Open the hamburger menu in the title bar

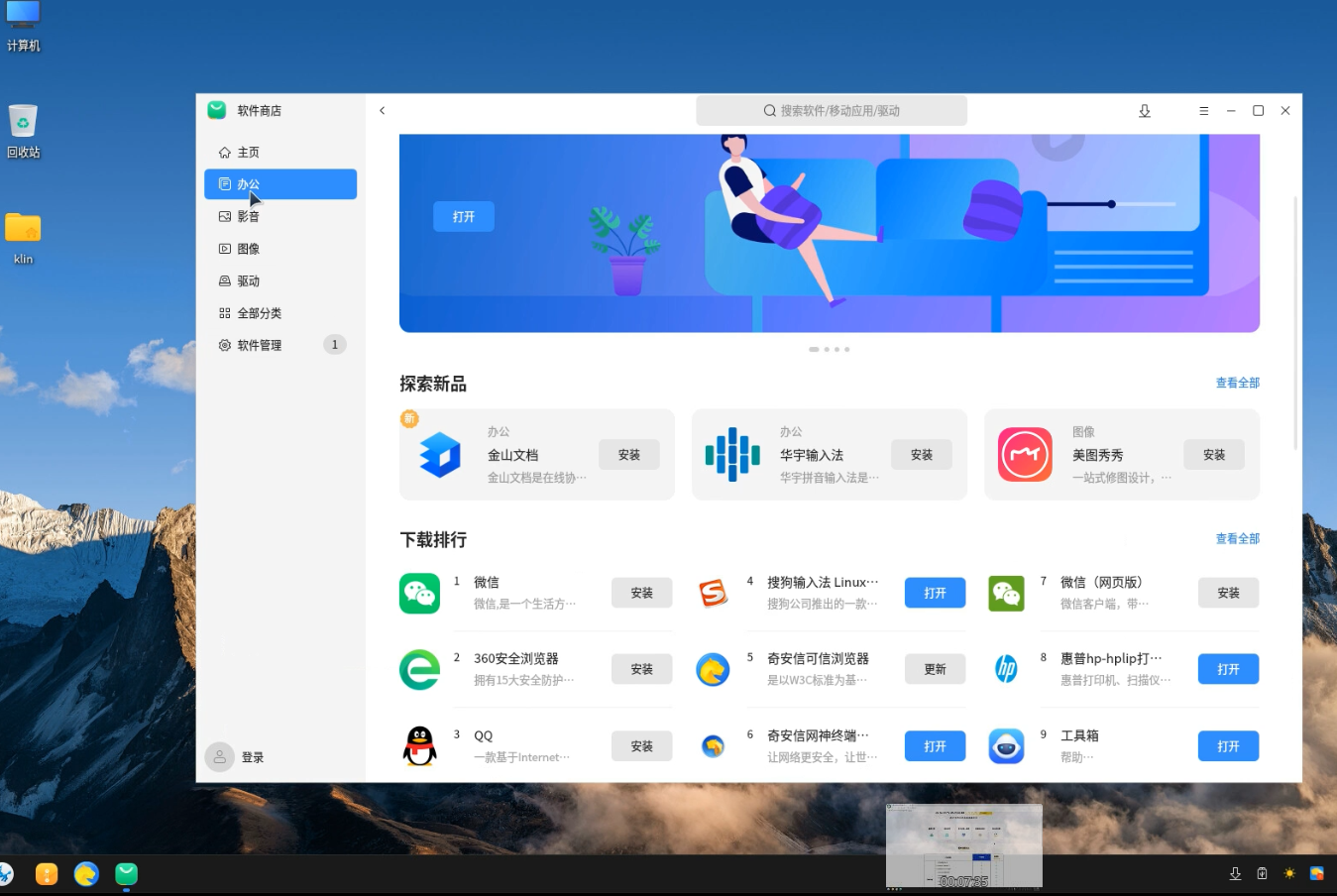pos(1204,111)
